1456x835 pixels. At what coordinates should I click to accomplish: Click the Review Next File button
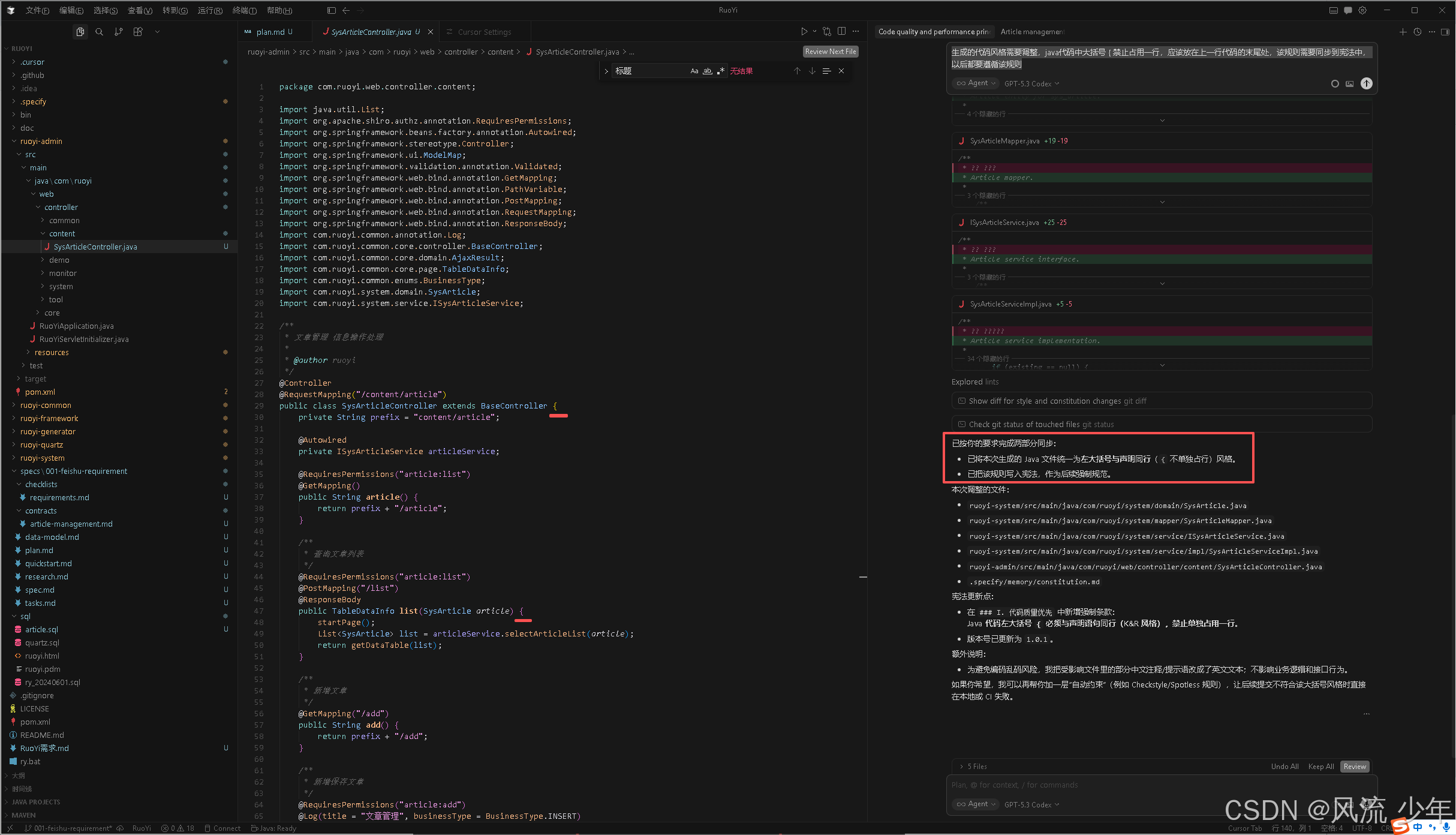point(830,52)
